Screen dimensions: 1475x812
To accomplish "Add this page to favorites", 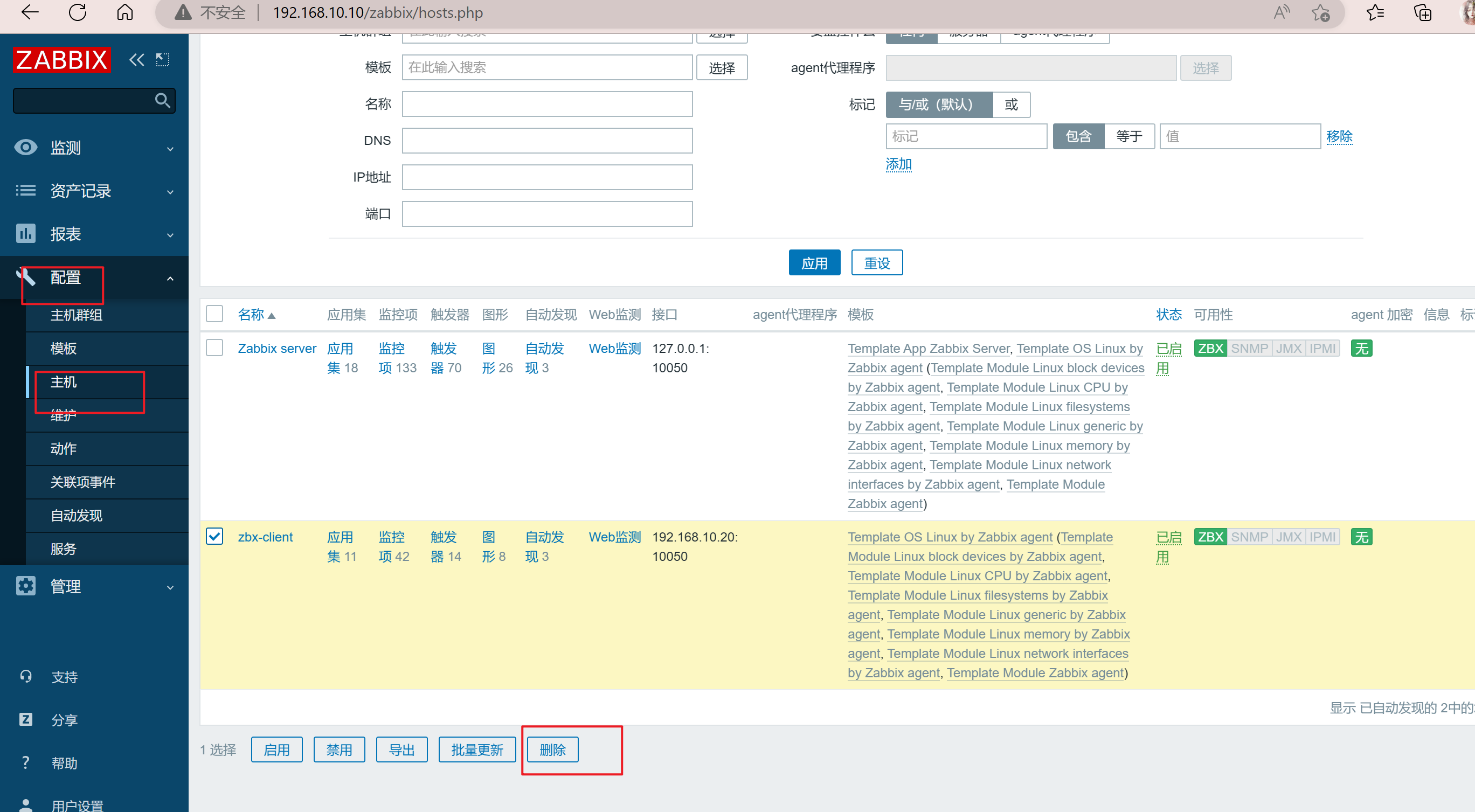I will (1321, 12).
